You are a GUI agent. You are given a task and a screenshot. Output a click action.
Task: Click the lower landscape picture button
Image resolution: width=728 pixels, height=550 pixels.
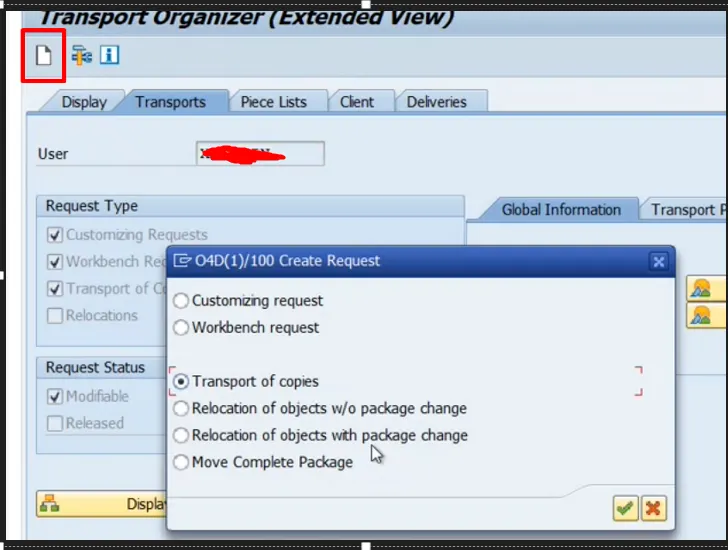(x=707, y=316)
